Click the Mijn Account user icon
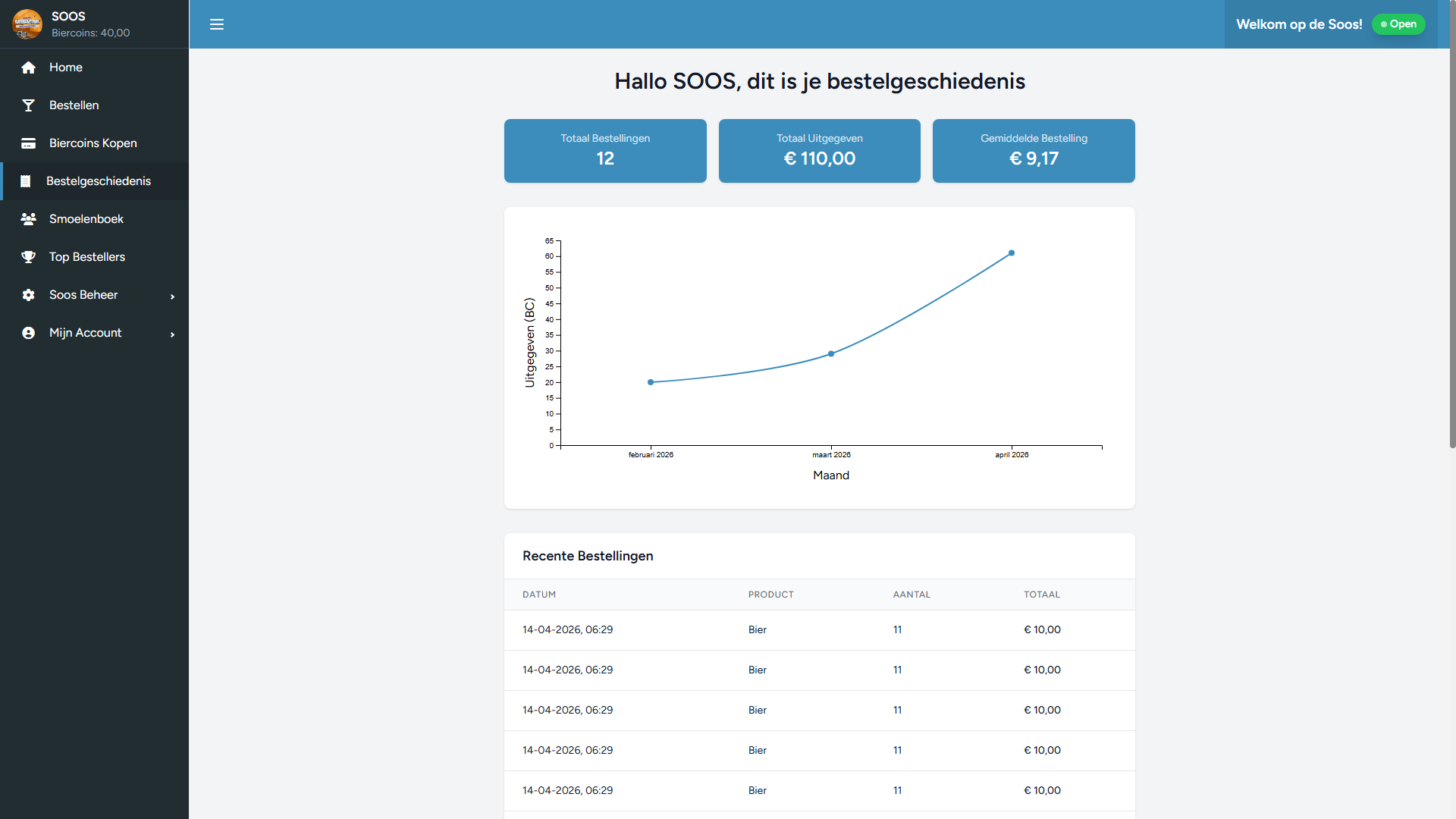Viewport: 1456px width, 819px height. (x=29, y=333)
